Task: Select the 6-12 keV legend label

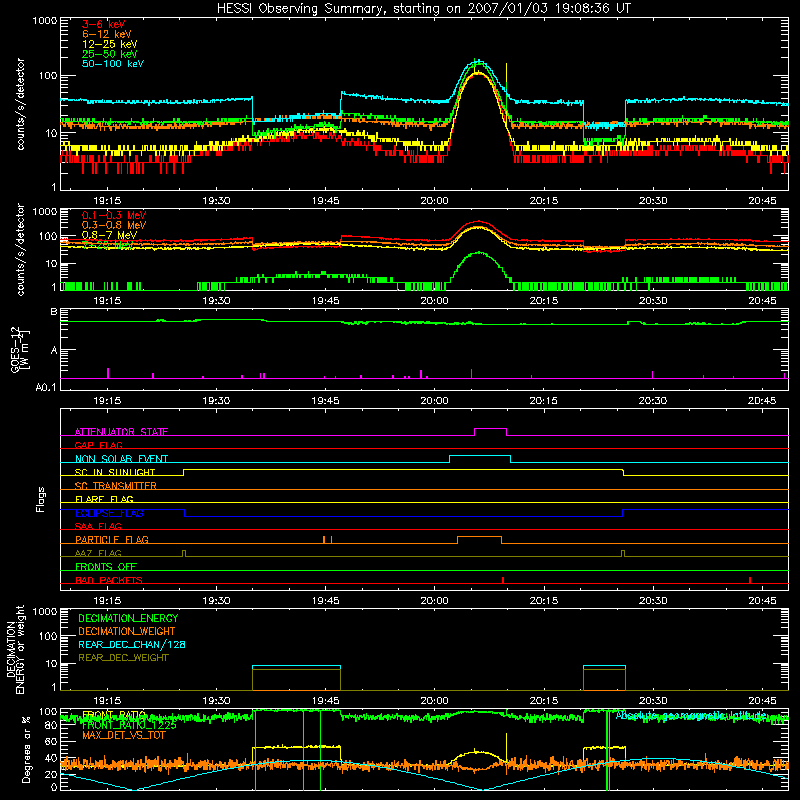Action: [x=107, y=34]
